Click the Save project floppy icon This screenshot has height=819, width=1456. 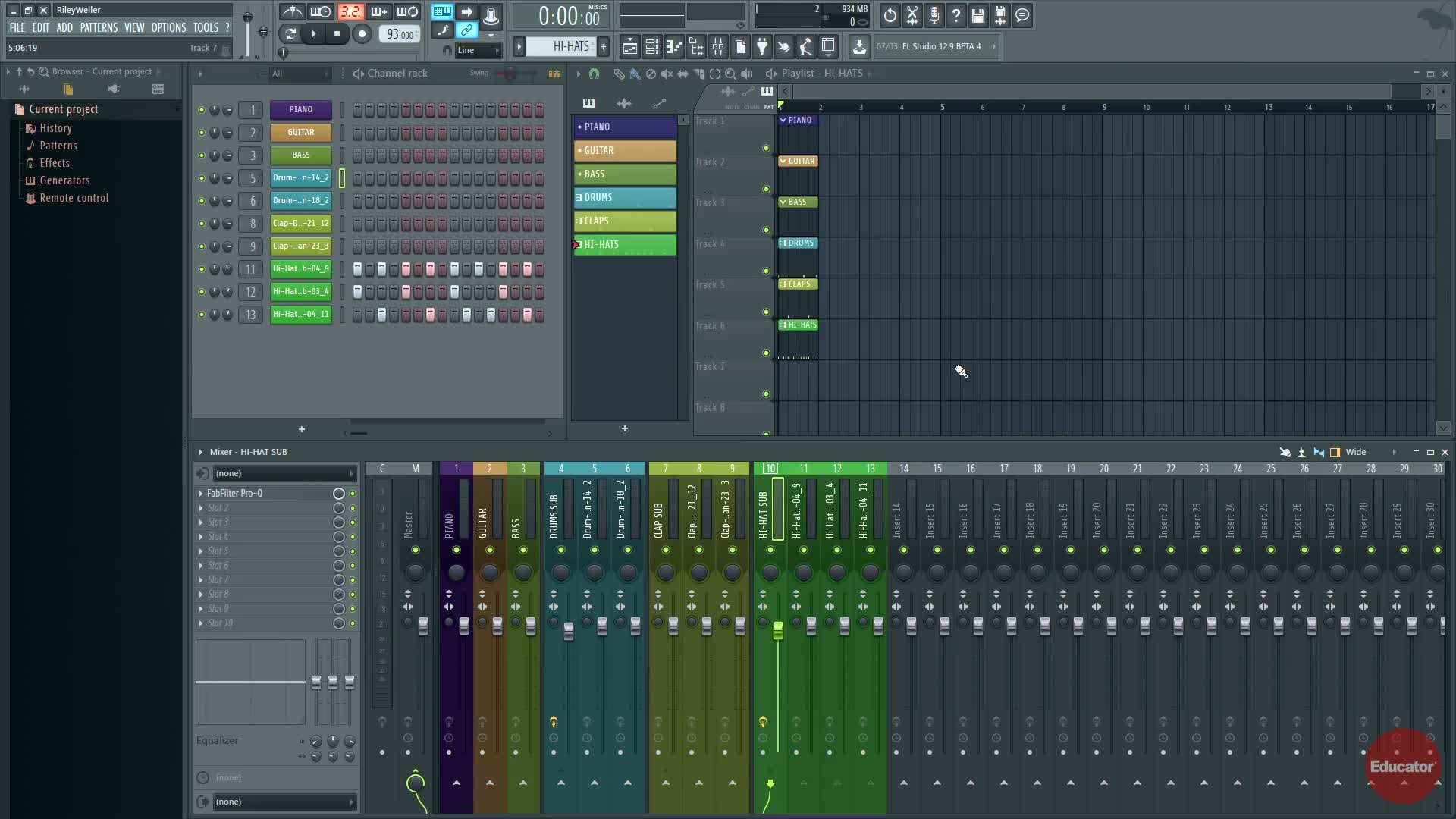pos(978,15)
